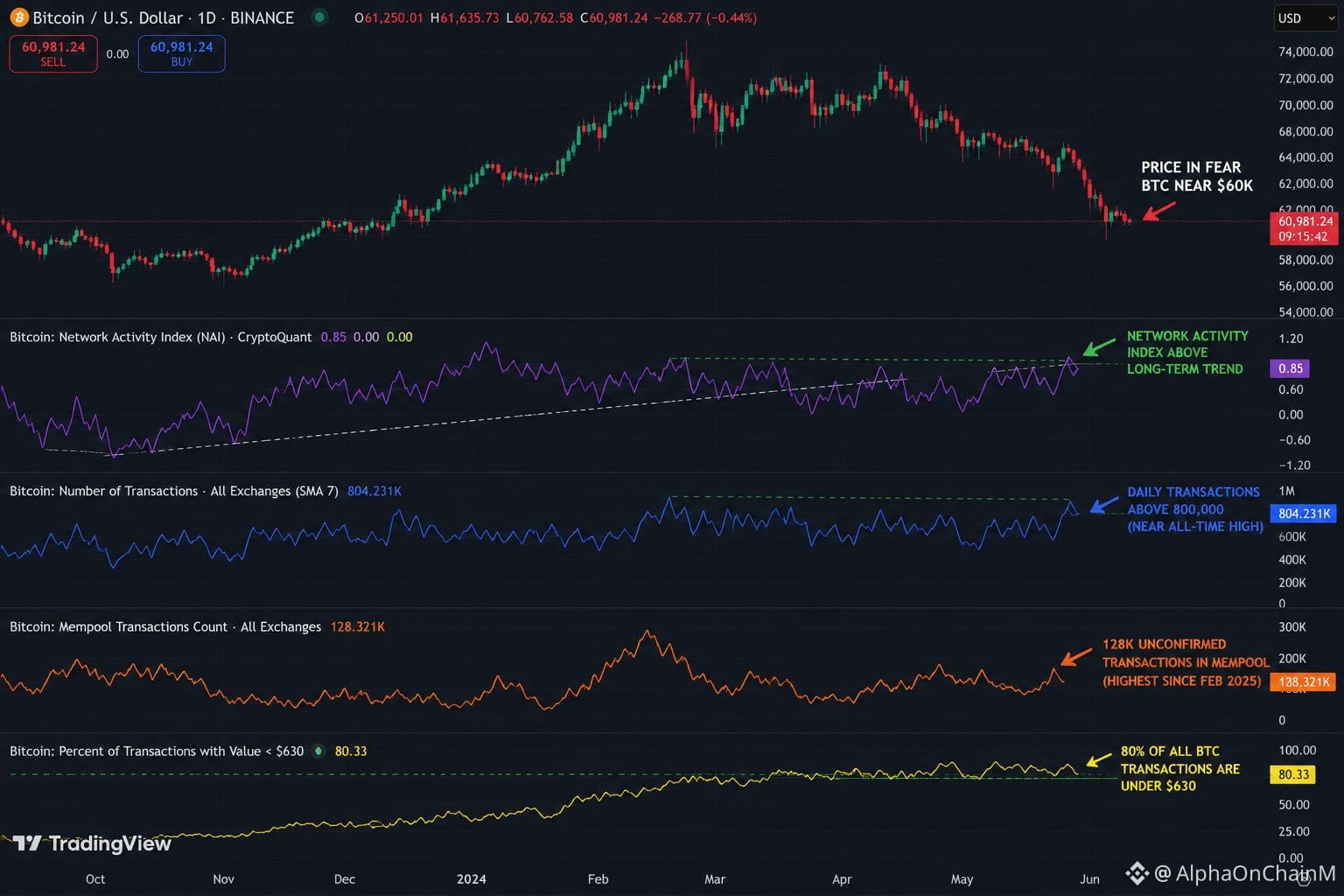Click the Nov label on time axis
The height and width of the screenshot is (896, 1344).
coord(223,878)
